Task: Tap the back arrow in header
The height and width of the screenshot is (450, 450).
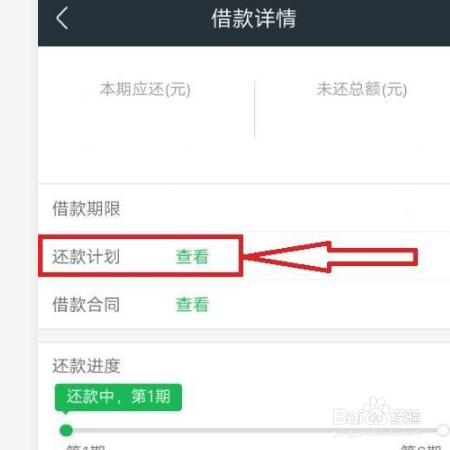Action: point(62,18)
